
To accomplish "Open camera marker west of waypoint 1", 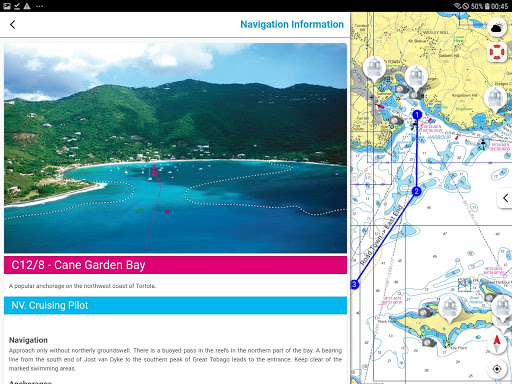I will click(396, 120).
